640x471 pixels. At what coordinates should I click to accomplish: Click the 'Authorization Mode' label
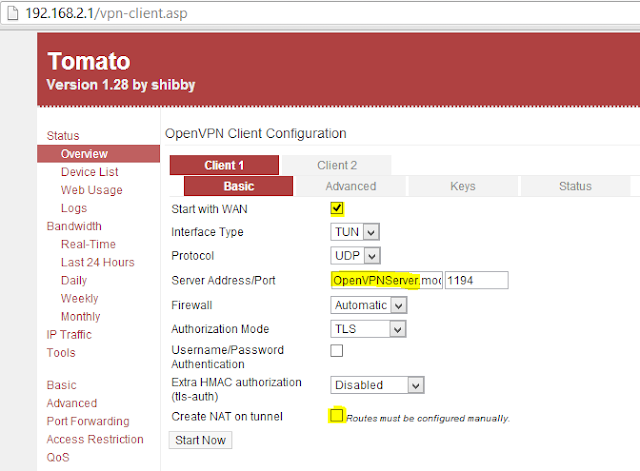[220, 329]
